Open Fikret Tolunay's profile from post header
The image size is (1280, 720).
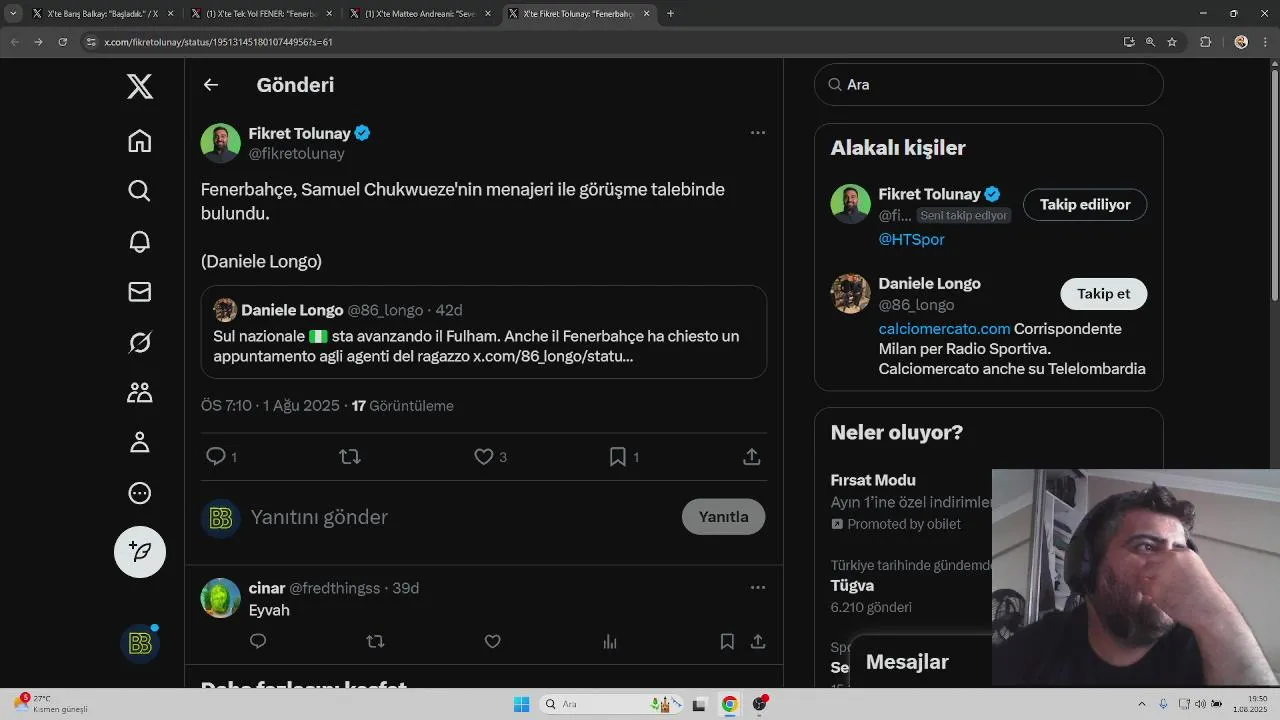click(x=299, y=133)
